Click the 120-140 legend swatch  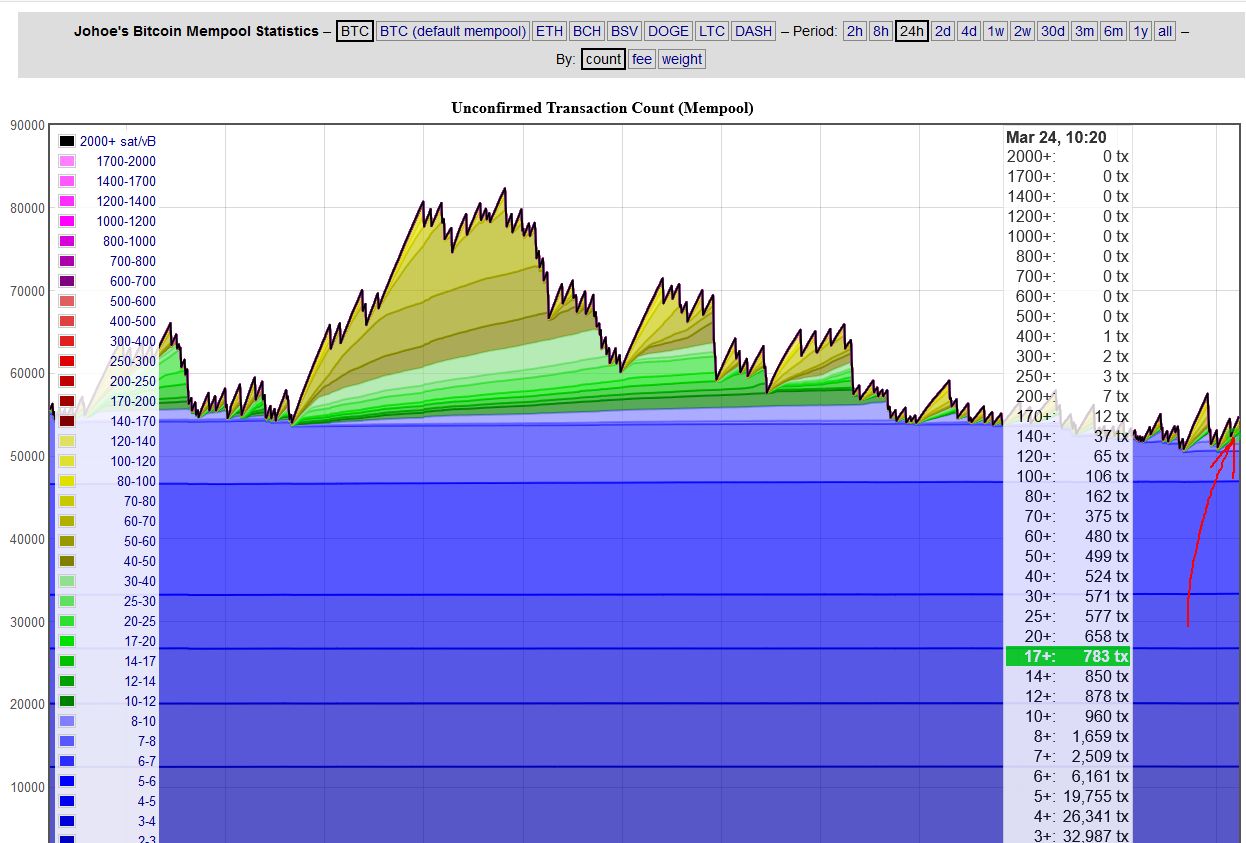pyautogui.click(x=67, y=441)
